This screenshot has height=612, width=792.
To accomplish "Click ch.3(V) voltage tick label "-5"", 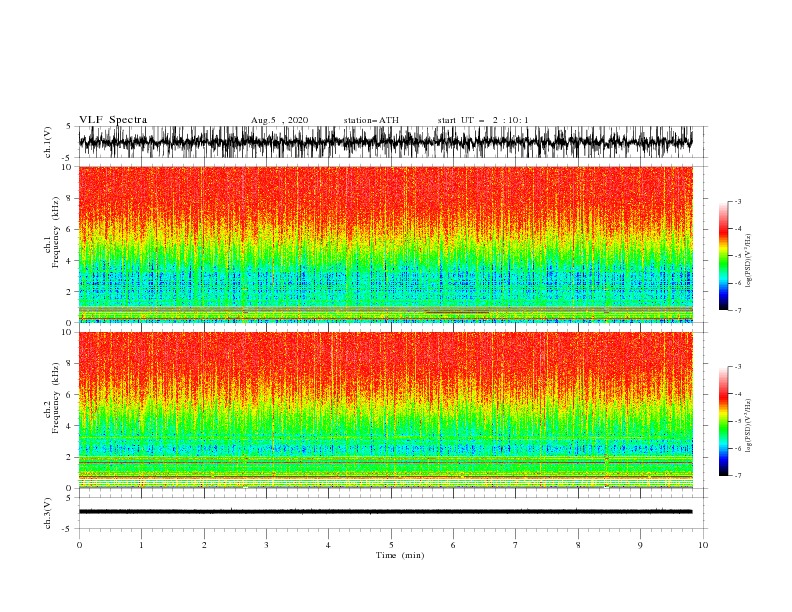I will (x=68, y=529).
